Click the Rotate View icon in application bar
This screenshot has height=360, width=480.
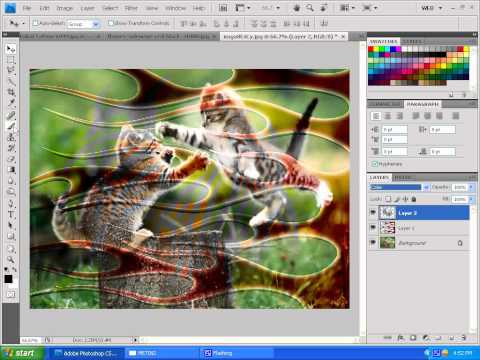[323, 8]
